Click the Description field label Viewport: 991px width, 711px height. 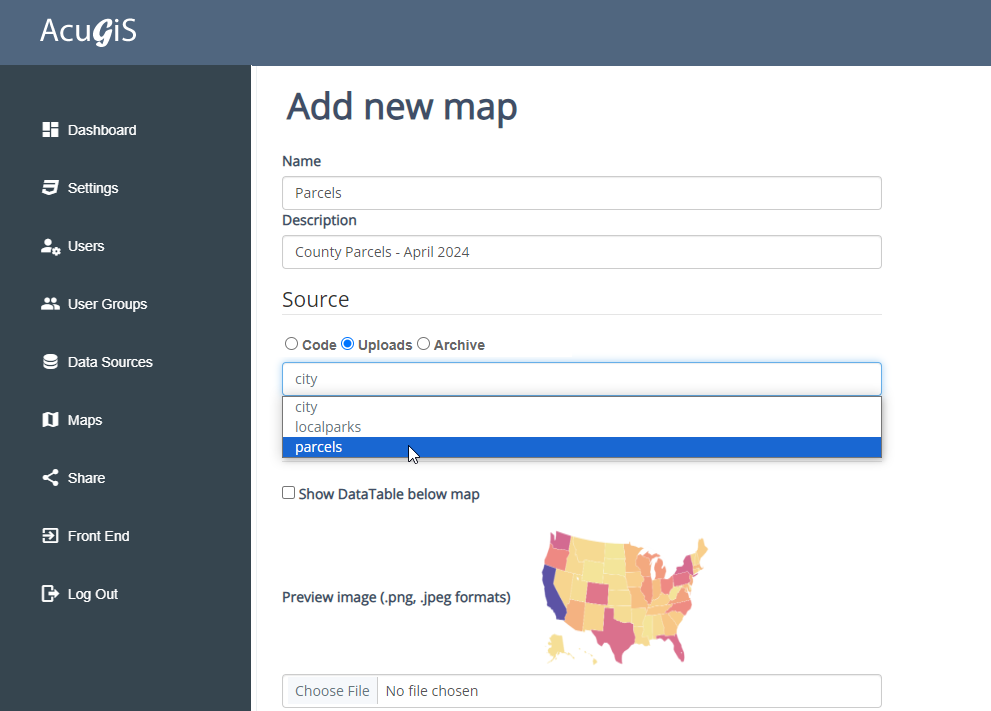pyautogui.click(x=319, y=221)
